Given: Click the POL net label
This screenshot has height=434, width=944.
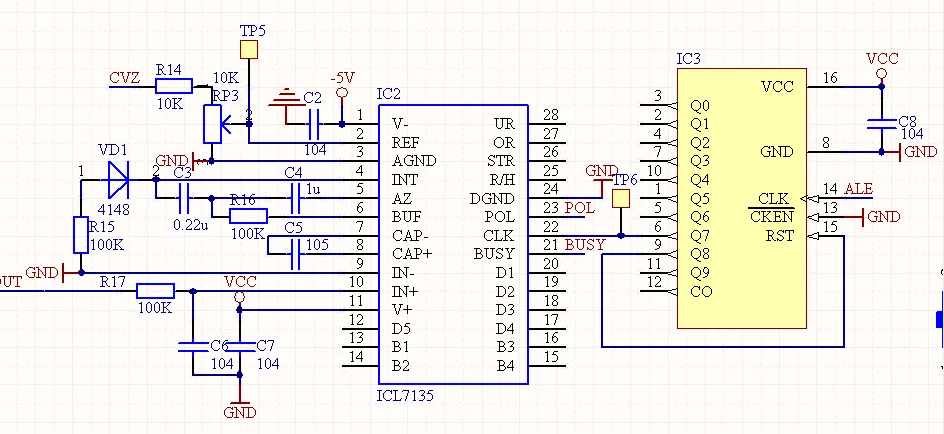Looking at the screenshot, I should (580, 208).
